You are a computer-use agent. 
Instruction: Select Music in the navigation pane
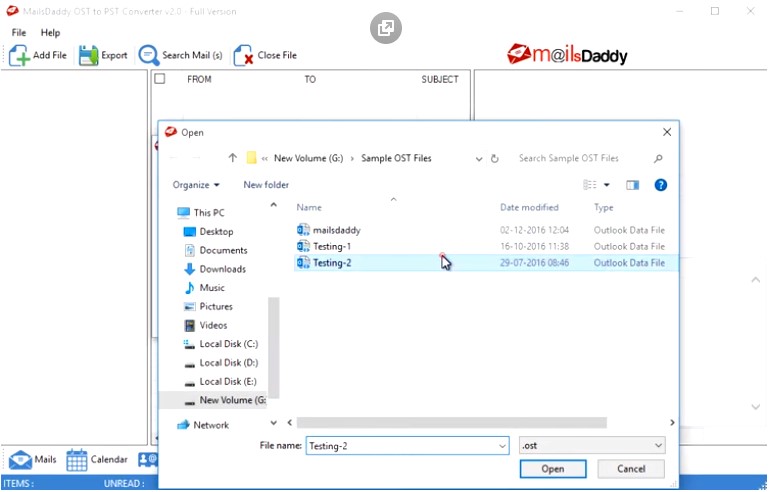[212, 287]
